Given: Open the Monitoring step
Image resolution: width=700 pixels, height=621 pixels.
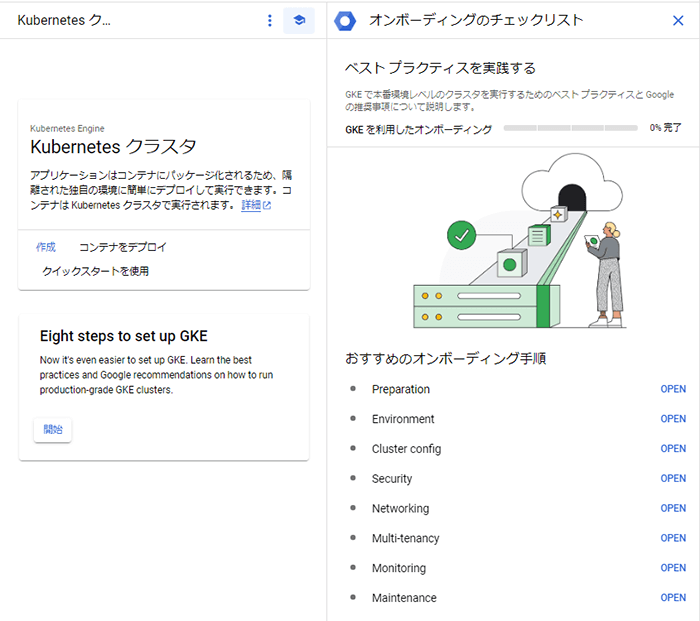Looking at the screenshot, I should 673,568.
